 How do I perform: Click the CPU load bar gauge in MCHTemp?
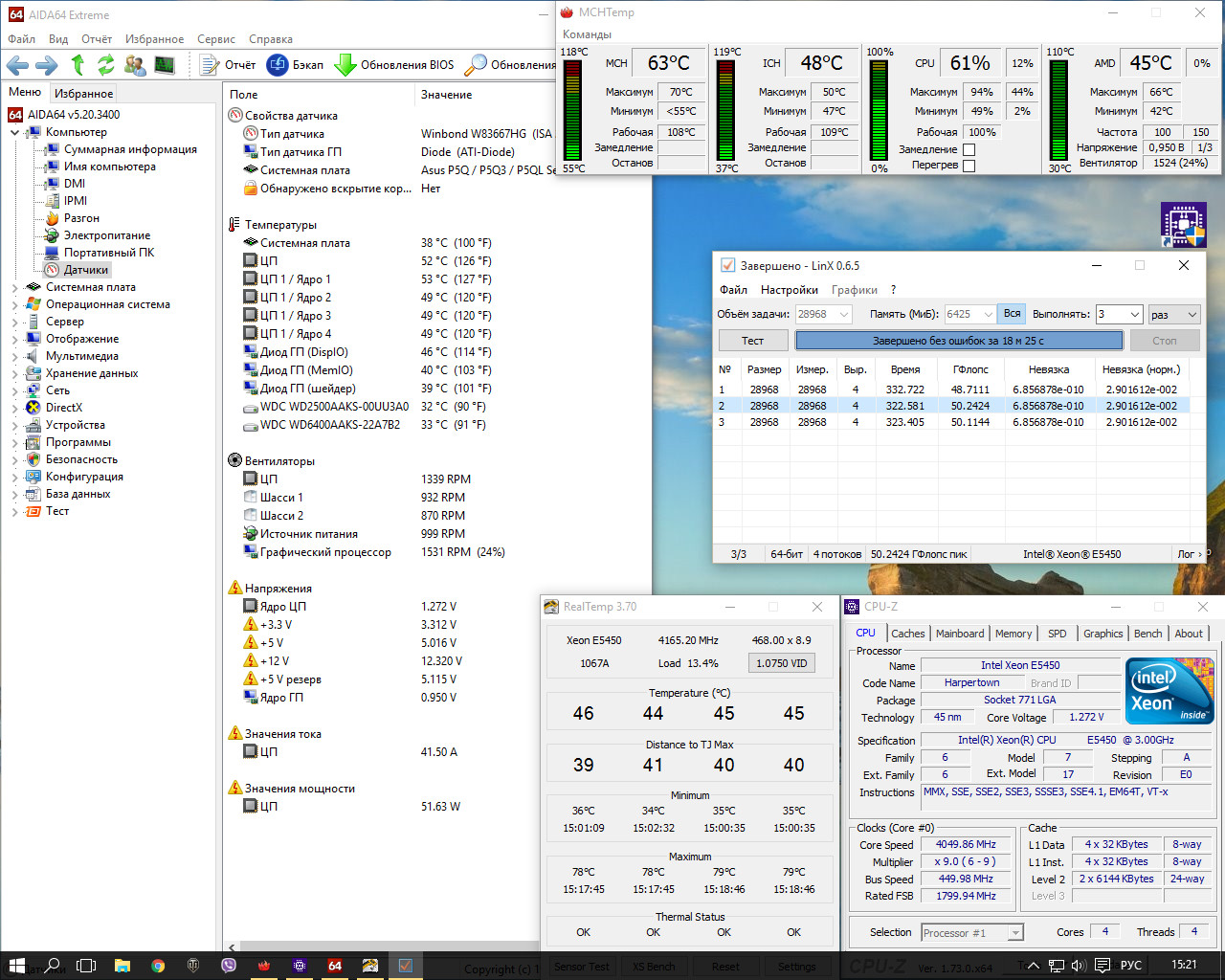(x=879, y=110)
